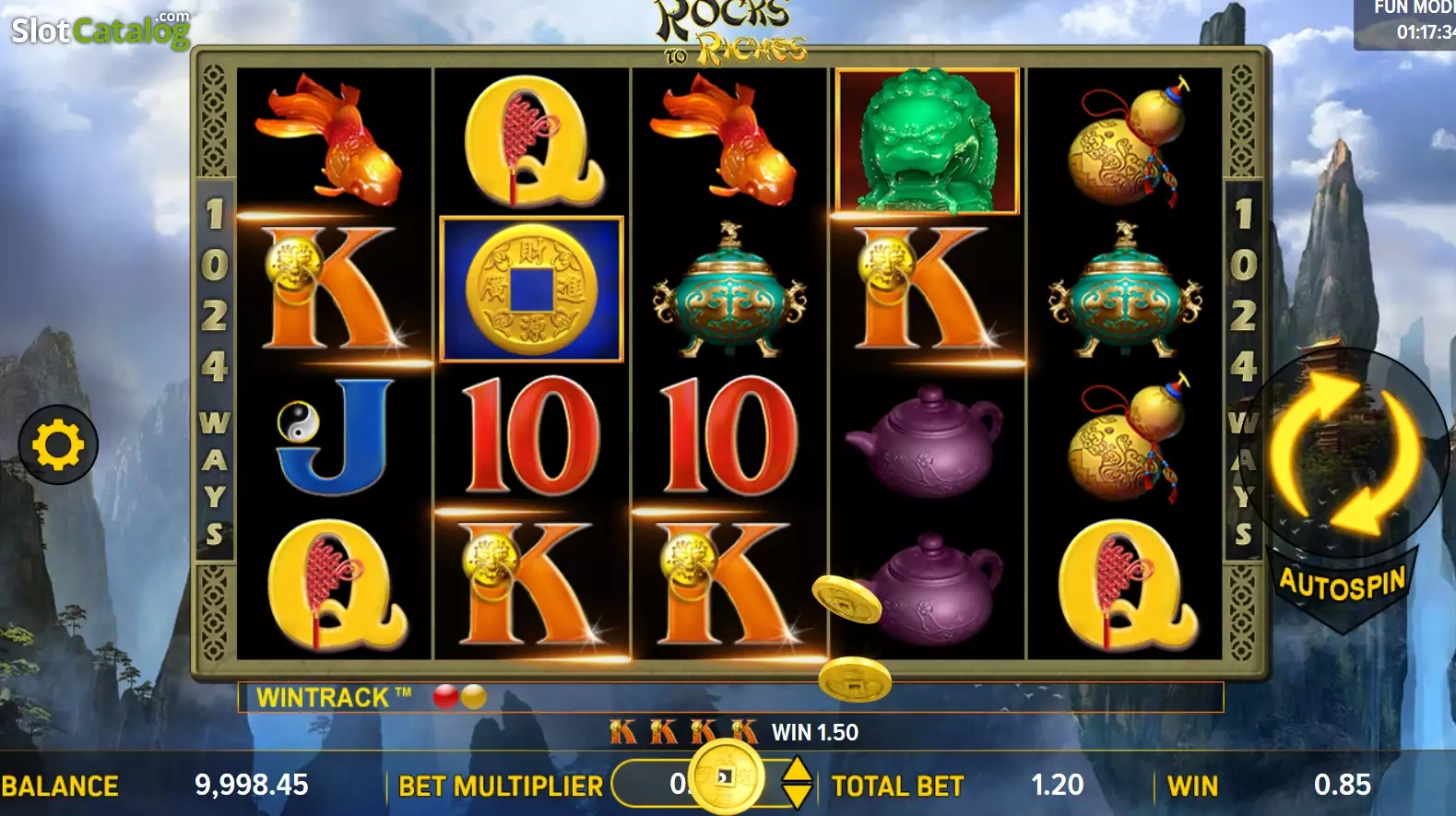Screen dimensions: 1456x816
Task: Increase bet multiplier with up arrow
Action: (x=797, y=770)
